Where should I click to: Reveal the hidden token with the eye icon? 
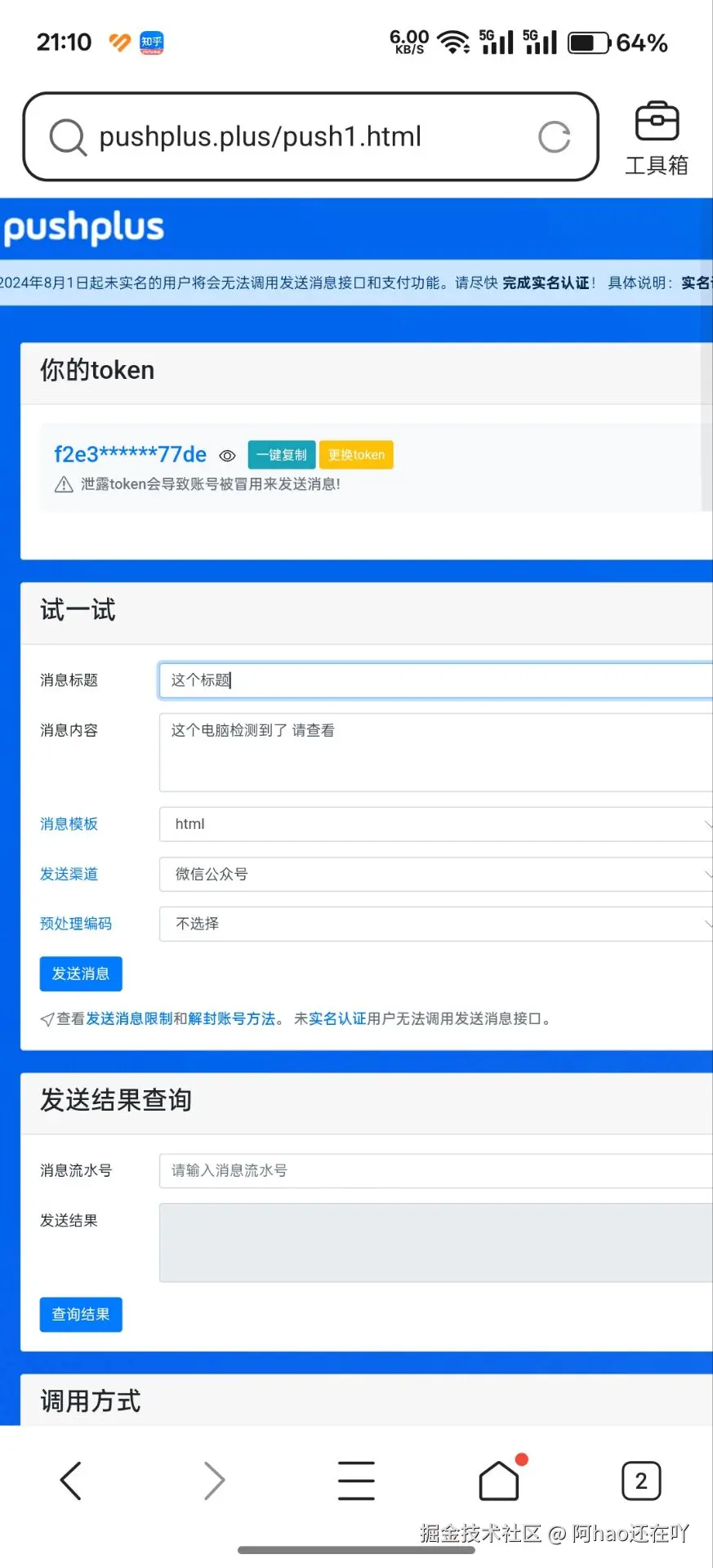pyautogui.click(x=228, y=456)
